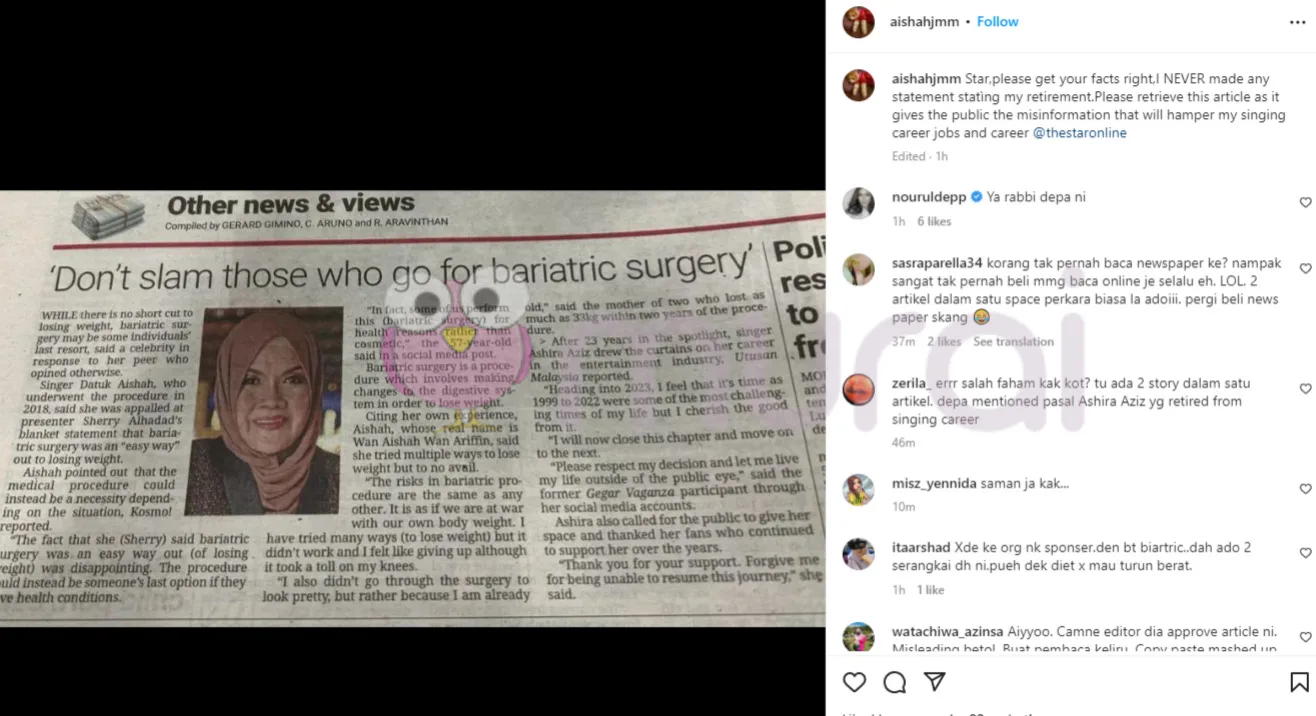The height and width of the screenshot is (716, 1316).
Task: Like nouruldepp's comment heart
Action: 1305,202
